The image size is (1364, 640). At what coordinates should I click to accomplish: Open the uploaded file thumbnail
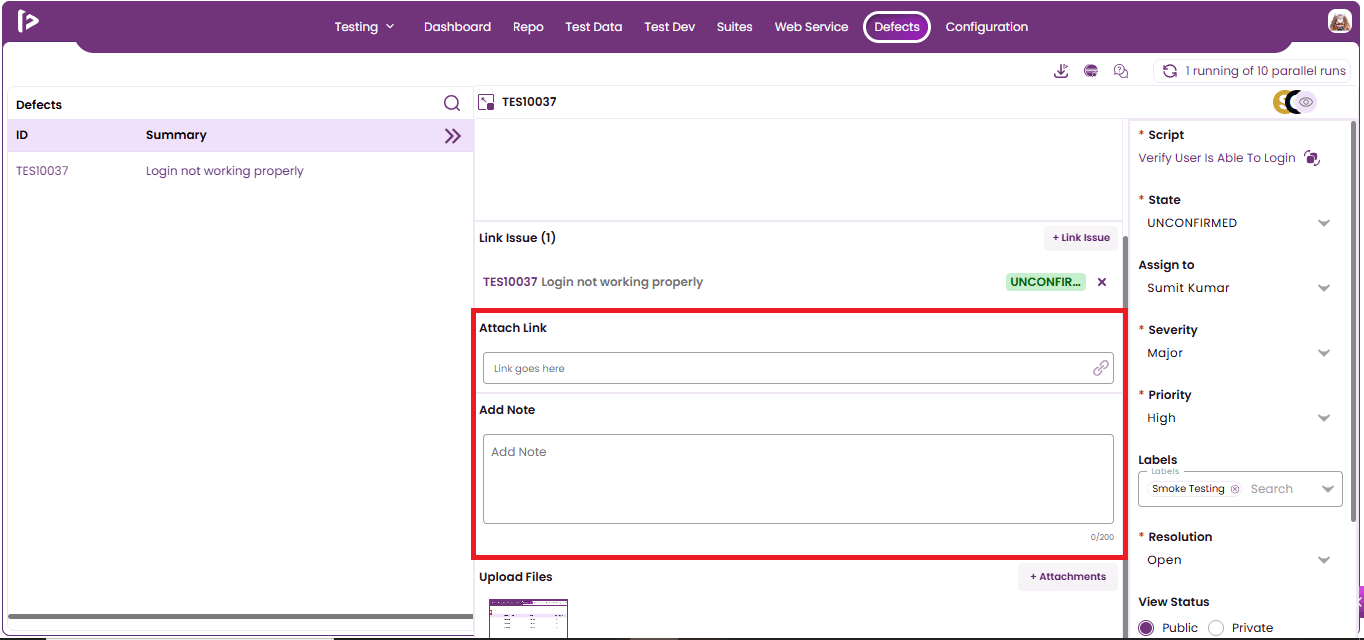tap(528, 619)
